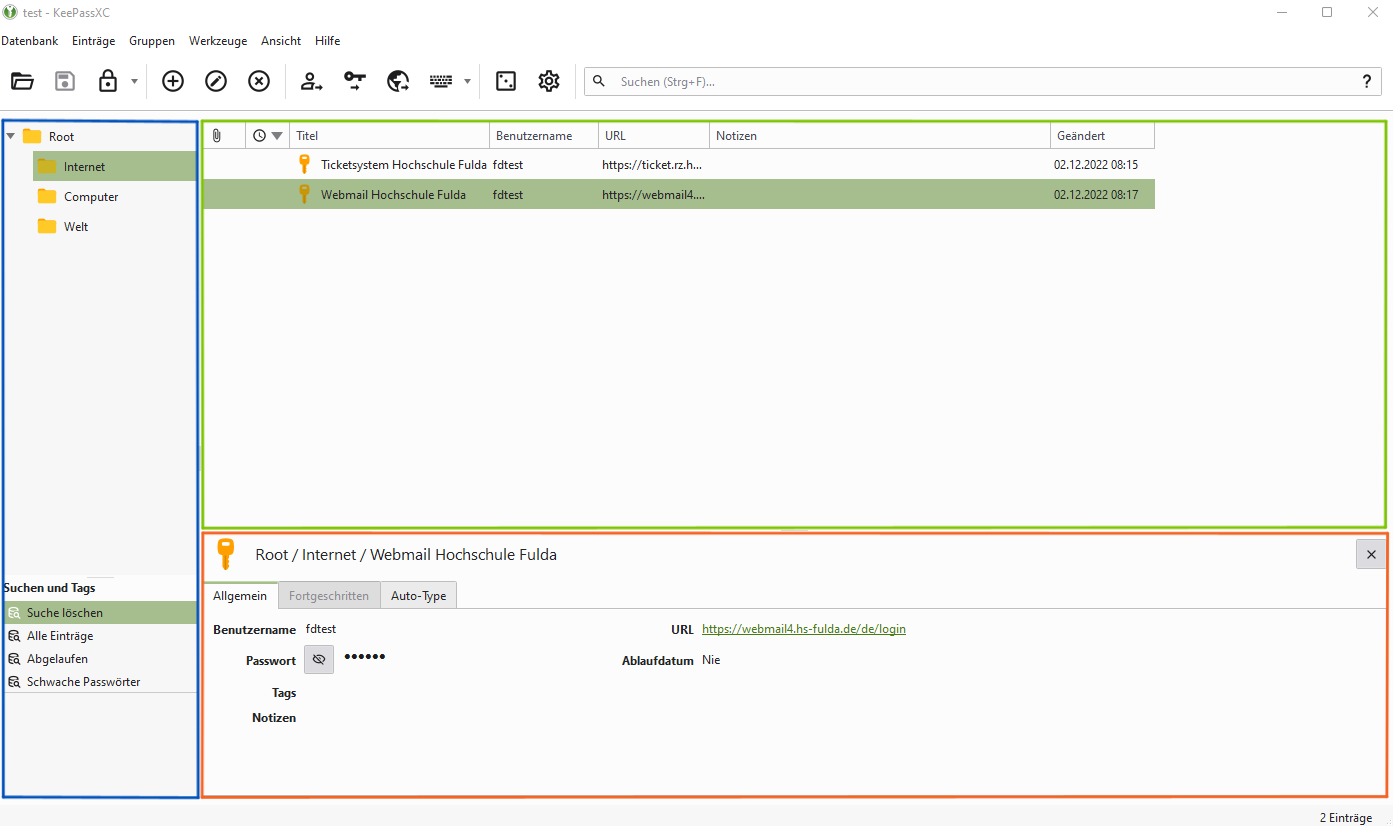This screenshot has width=1393, height=826.
Task: Select 'Schwache Passwörter' search filter
Action: pos(83,682)
